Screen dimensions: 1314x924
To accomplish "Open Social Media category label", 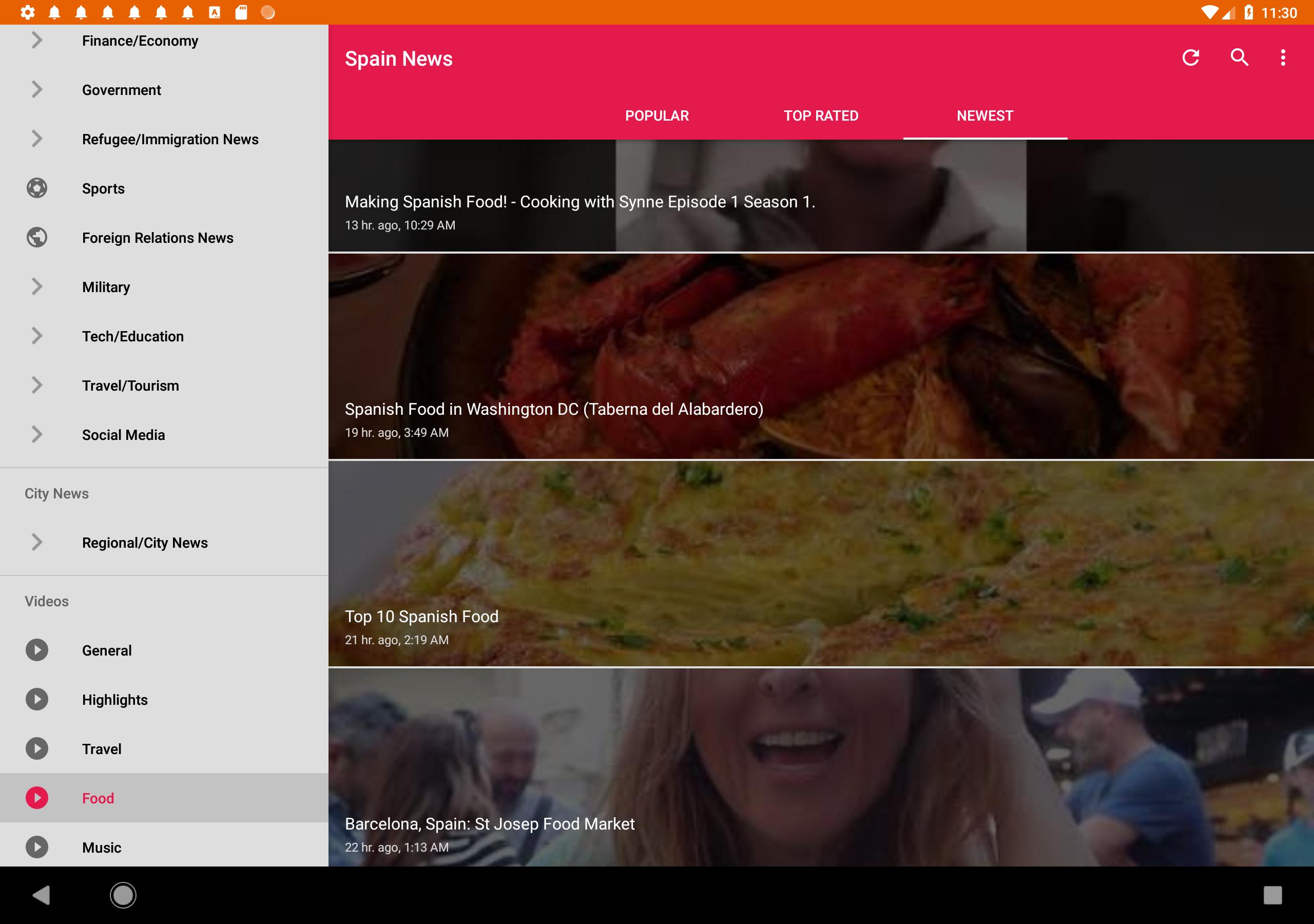I will coord(123,435).
